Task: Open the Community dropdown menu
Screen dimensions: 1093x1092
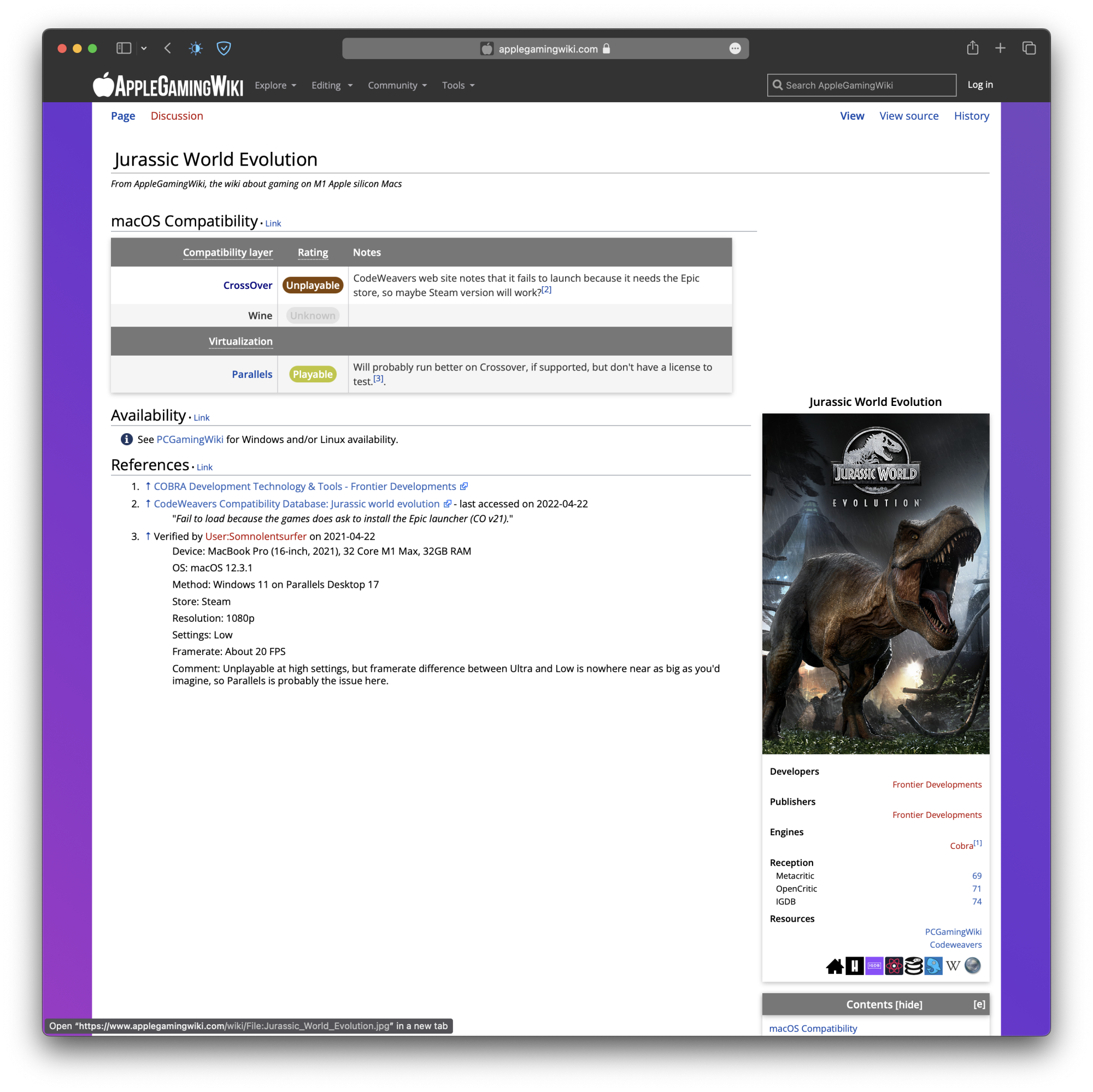Action: pos(397,85)
